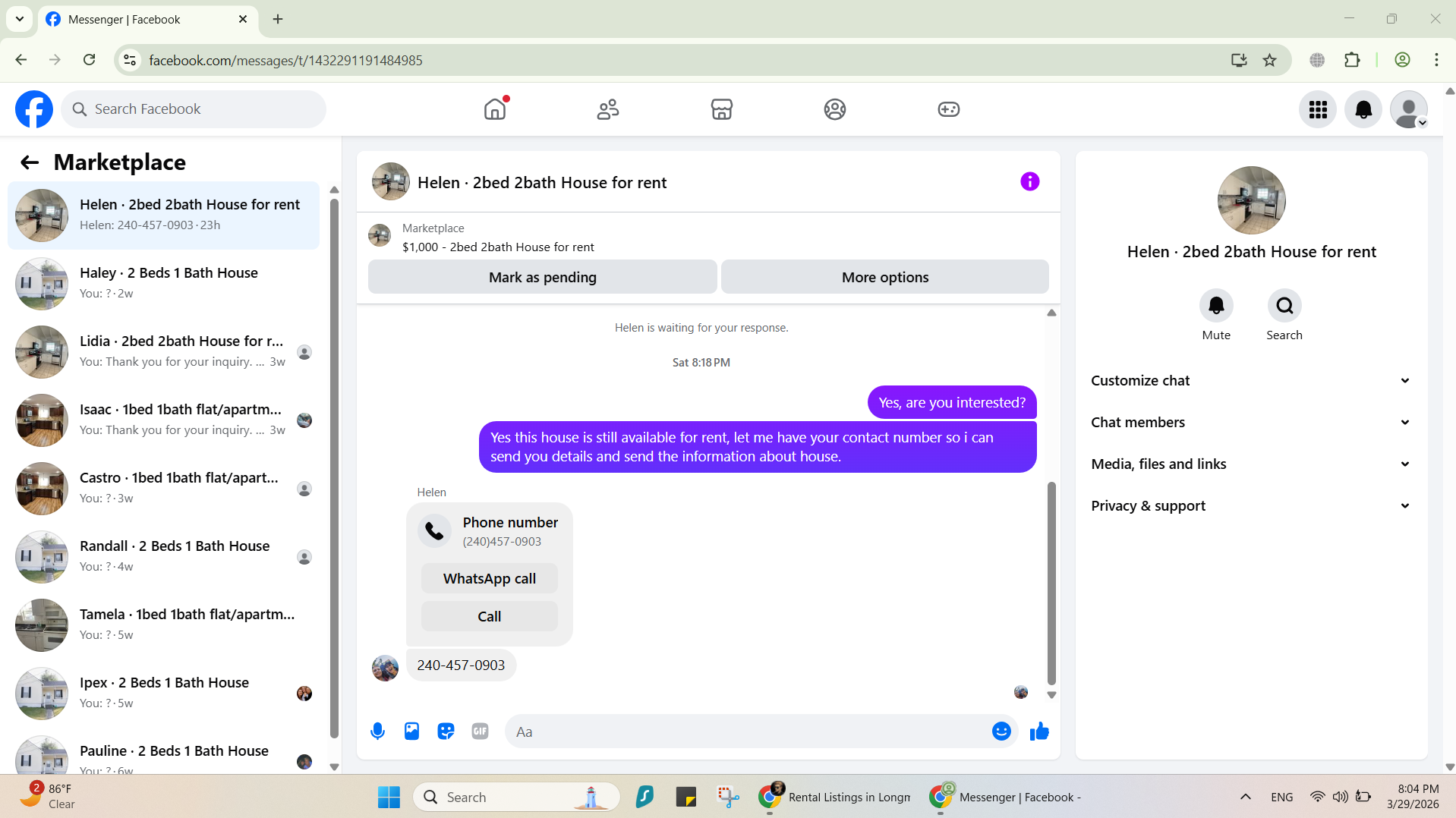This screenshot has width=1456, height=818.
Task: Click the Call button in phone card
Action: tap(490, 616)
